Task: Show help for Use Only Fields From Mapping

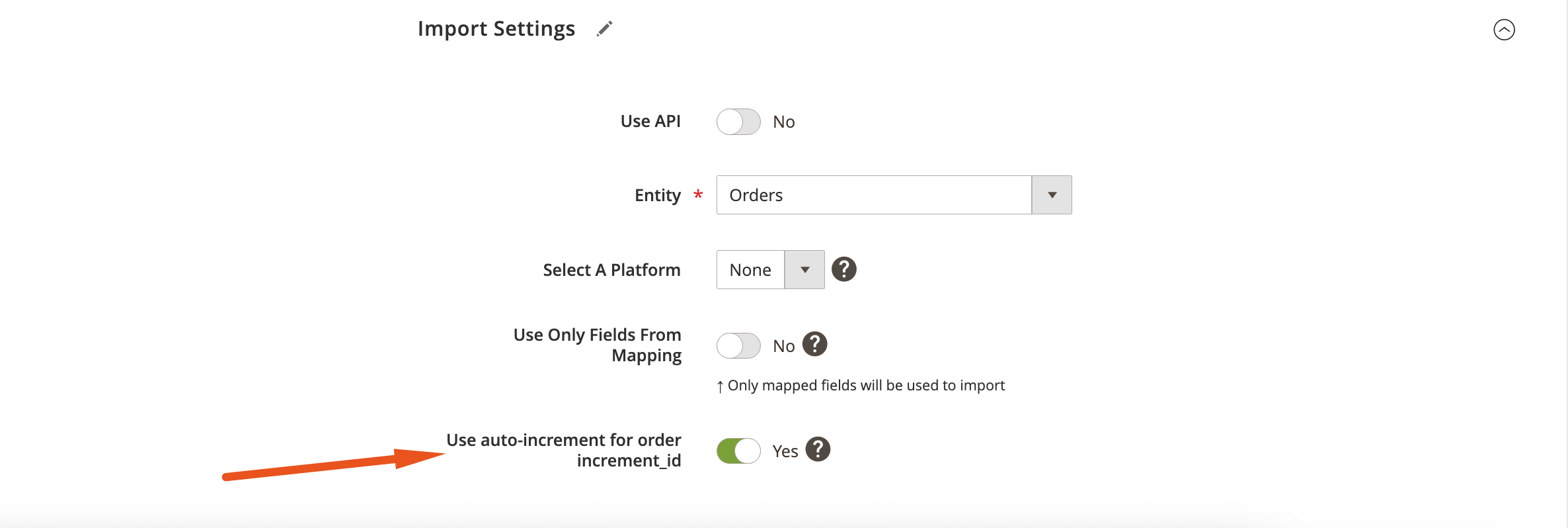Action: coord(814,344)
